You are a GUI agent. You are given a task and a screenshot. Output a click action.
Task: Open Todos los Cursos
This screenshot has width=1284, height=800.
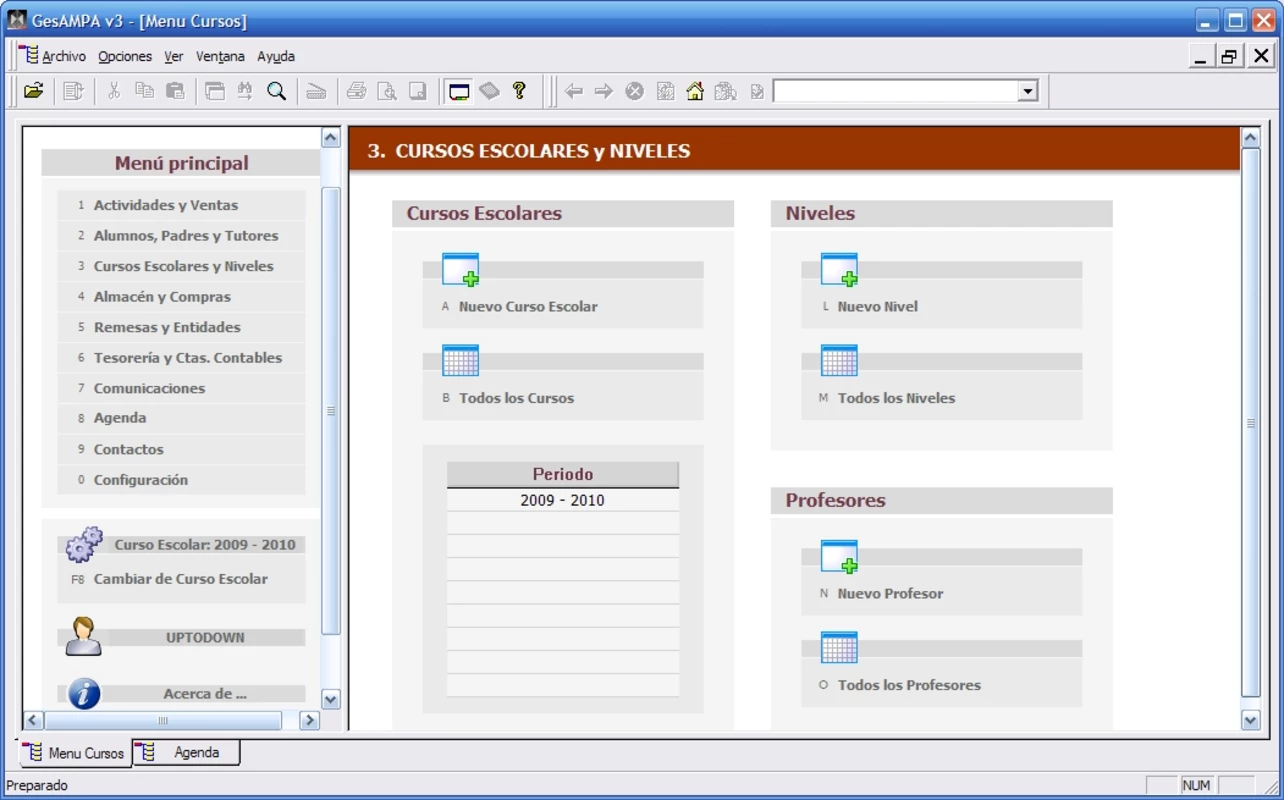pyautogui.click(x=516, y=398)
